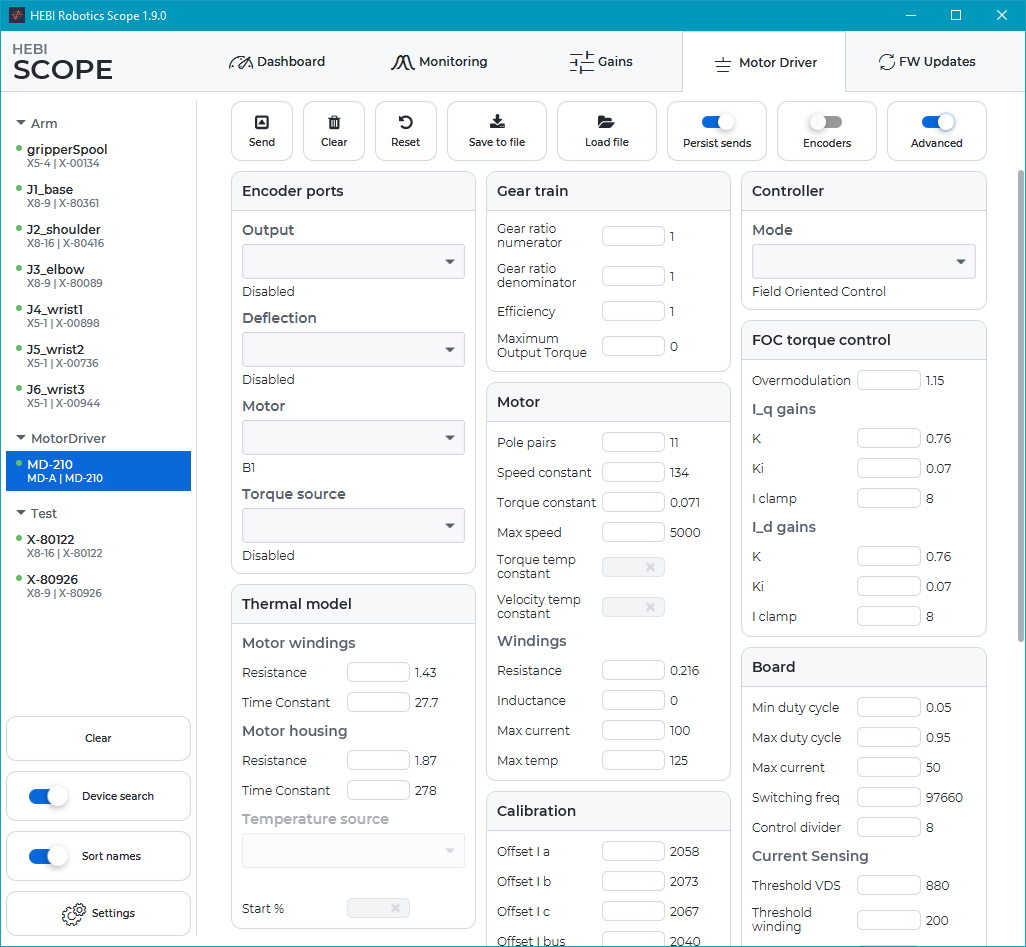Screen dimensions: 1026x947
Task: Click the Clear trash icon in toolbar
Action: (x=334, y=123)
